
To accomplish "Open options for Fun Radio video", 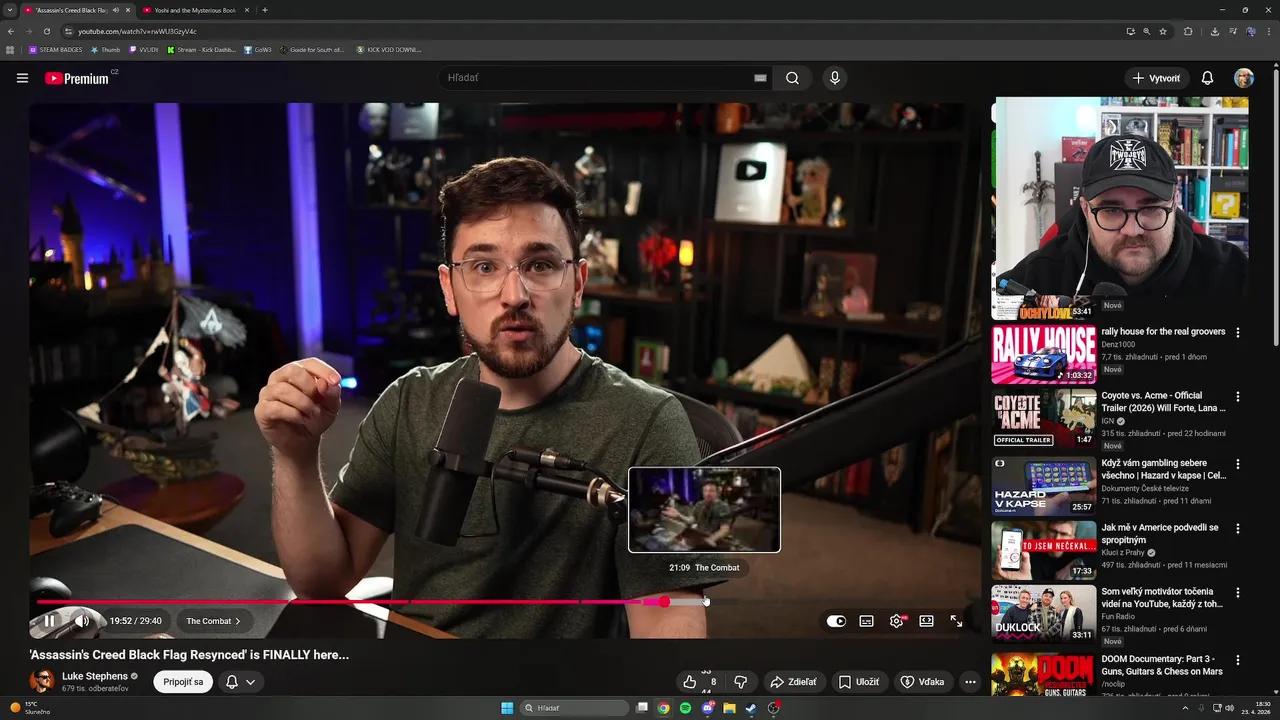I will coord(1238,592).
